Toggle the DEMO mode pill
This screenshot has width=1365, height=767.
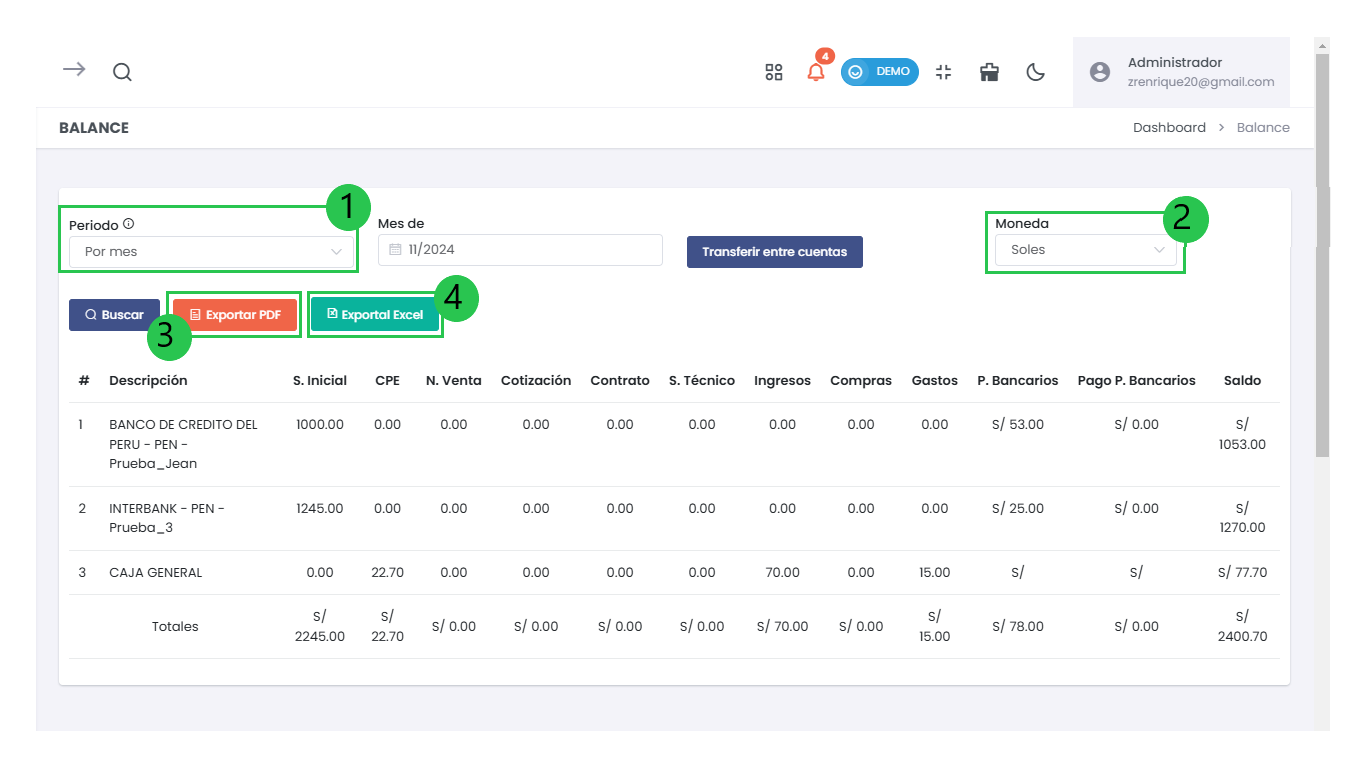coord(879,72)
